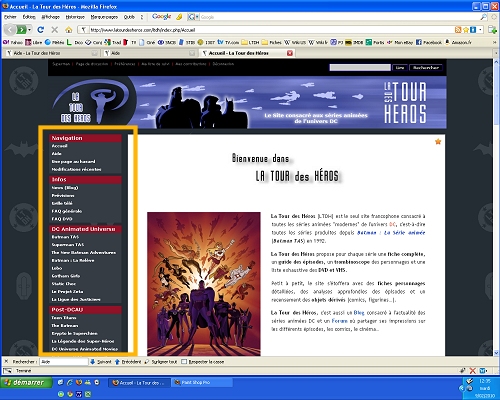Screen dimensions: 500x400
Task: Open the Facebook bookmark
Action: (x=429, y=42)
